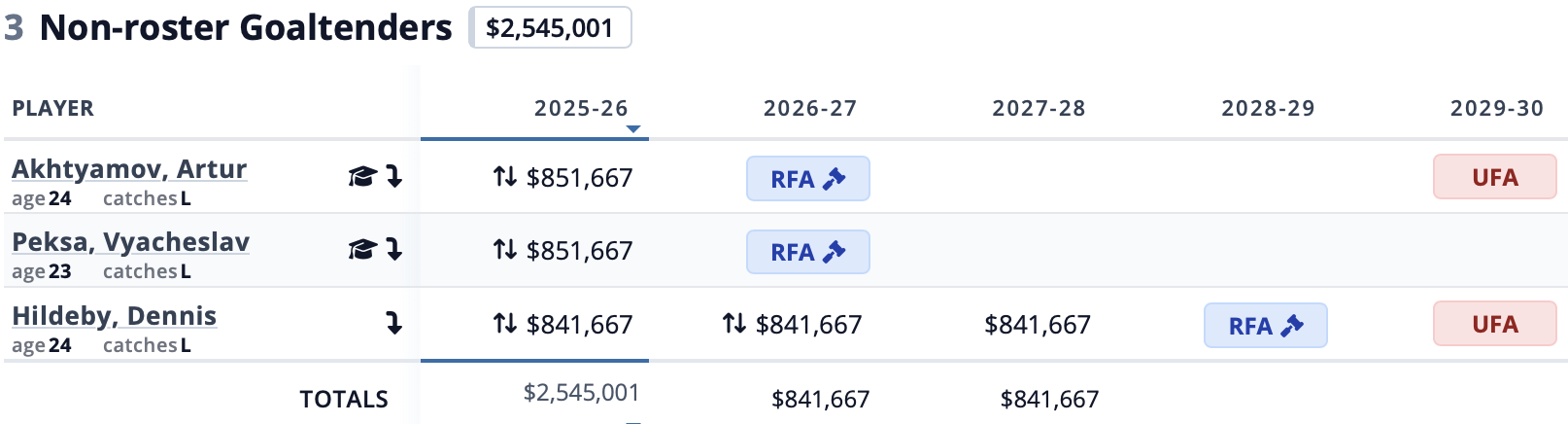Click the sort caret under the 2025-26 header
1568x424 pixels.
[x=633, y=129]
